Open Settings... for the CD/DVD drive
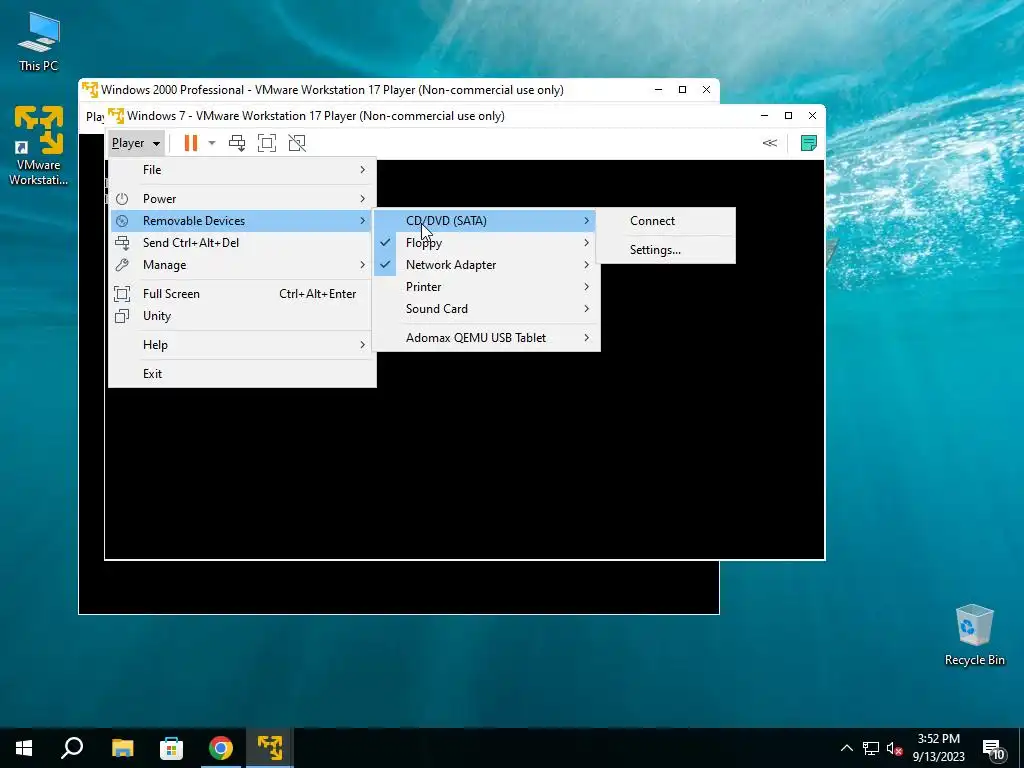This screenshot has height=768, width=1024. (x=665, y=250)
